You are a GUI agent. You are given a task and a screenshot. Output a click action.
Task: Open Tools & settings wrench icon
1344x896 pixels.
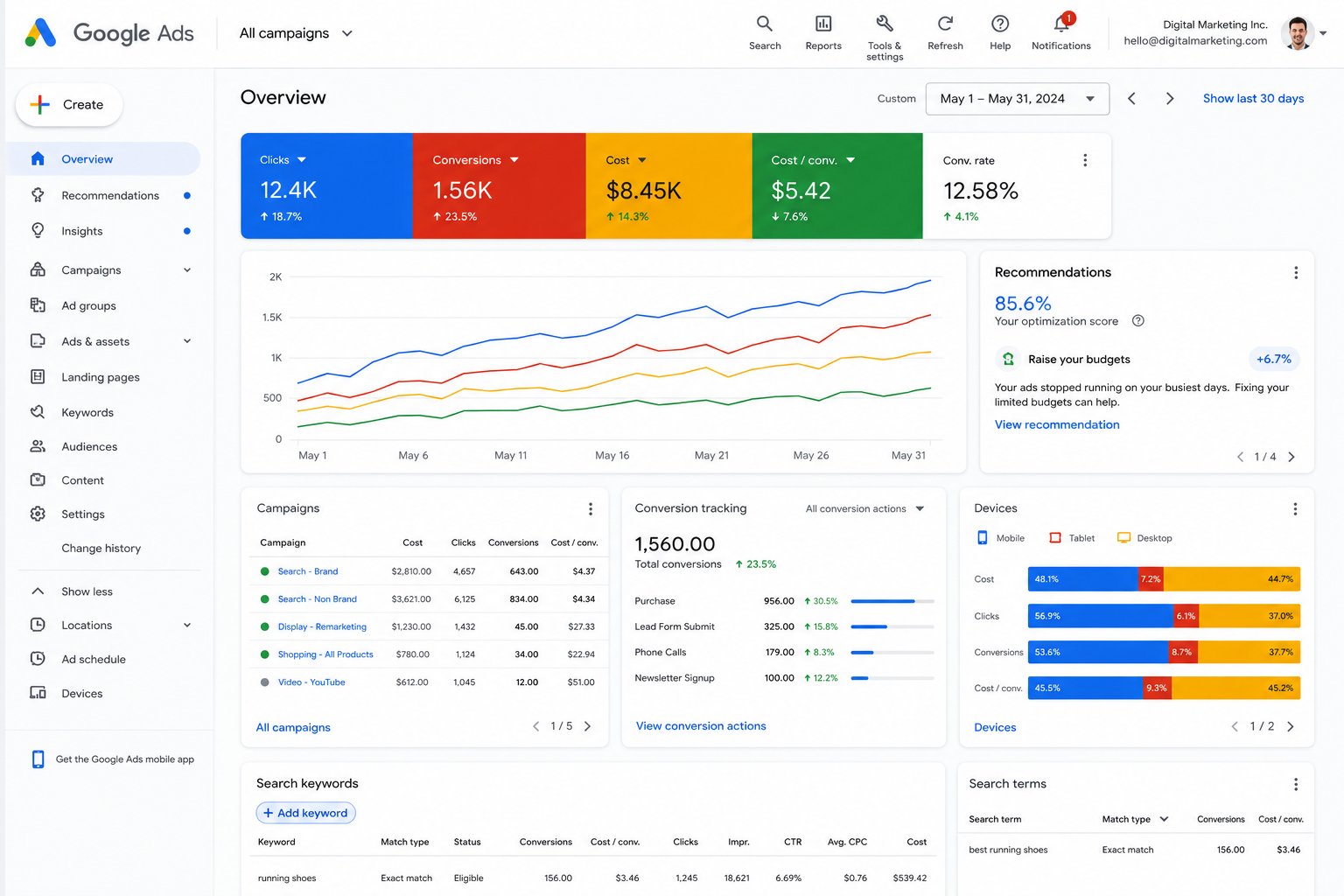click(884, 24)
